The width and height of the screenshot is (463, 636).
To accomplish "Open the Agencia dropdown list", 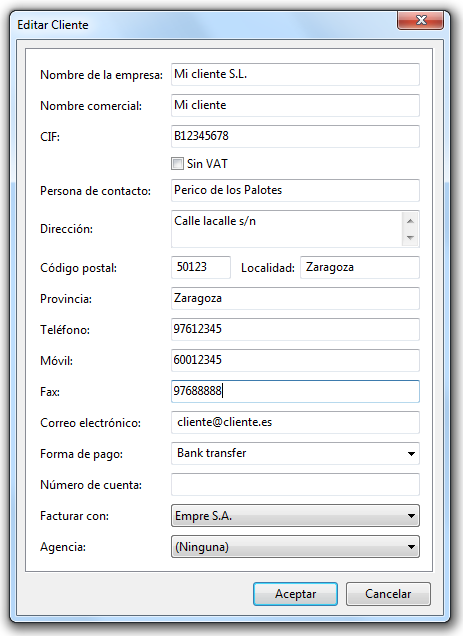I will point(295,547).
